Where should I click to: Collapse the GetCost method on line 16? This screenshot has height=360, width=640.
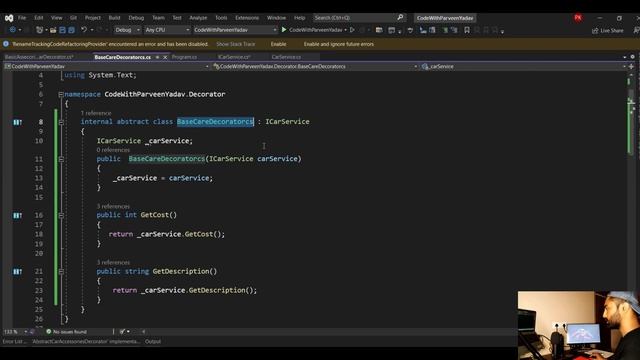coord(61,215)
